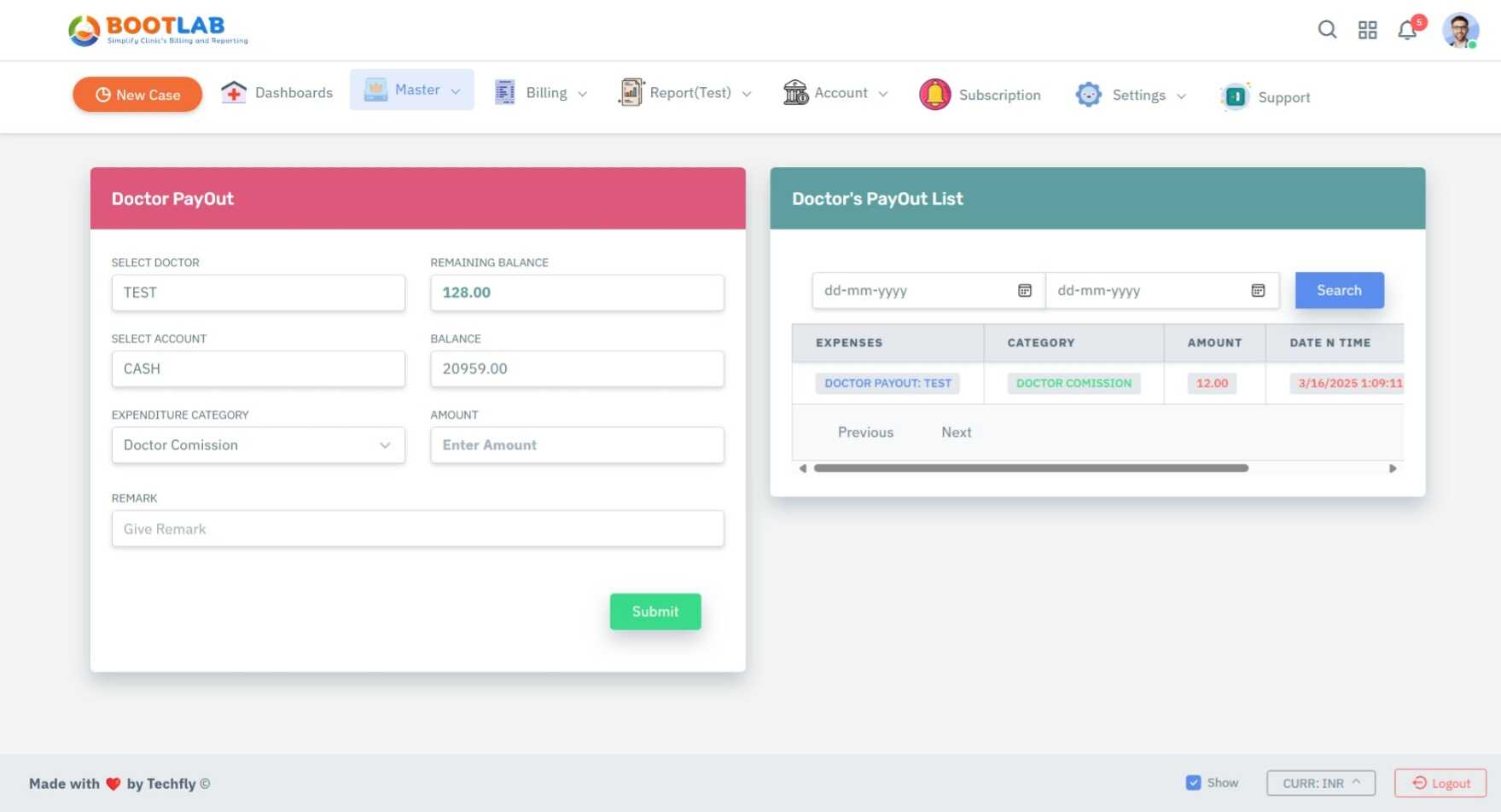Viewport: 1501px width, 812px height.
Task: Open the calendar picker for the start date
Action: pos(1024,290)
